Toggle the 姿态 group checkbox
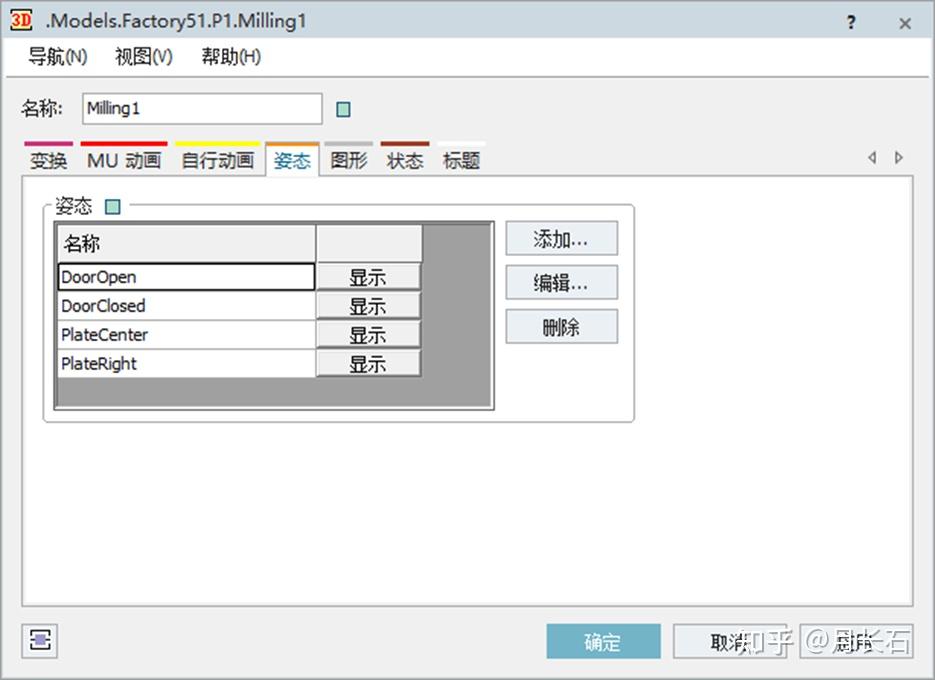The width and height of the screenshot is (935, 680). point(112,206)
